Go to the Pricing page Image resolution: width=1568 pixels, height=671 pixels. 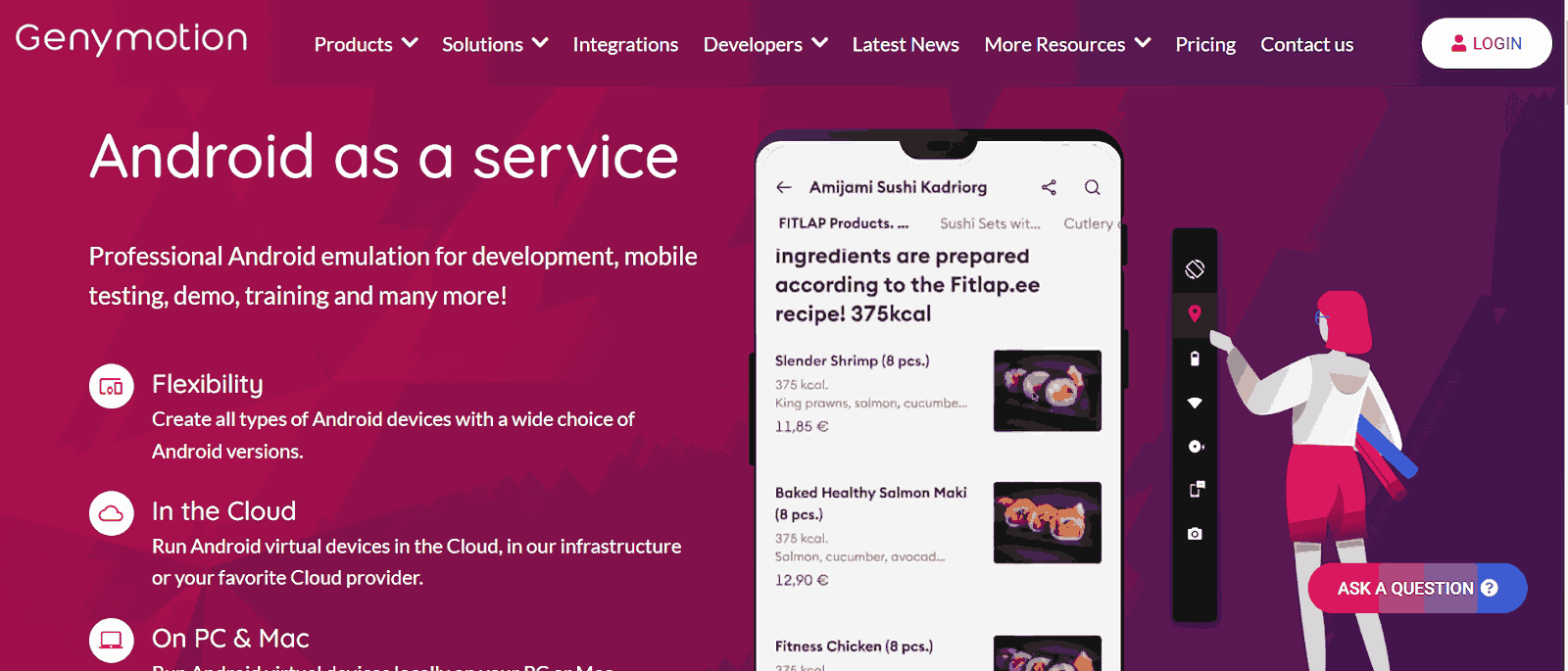coord(1205,44)
